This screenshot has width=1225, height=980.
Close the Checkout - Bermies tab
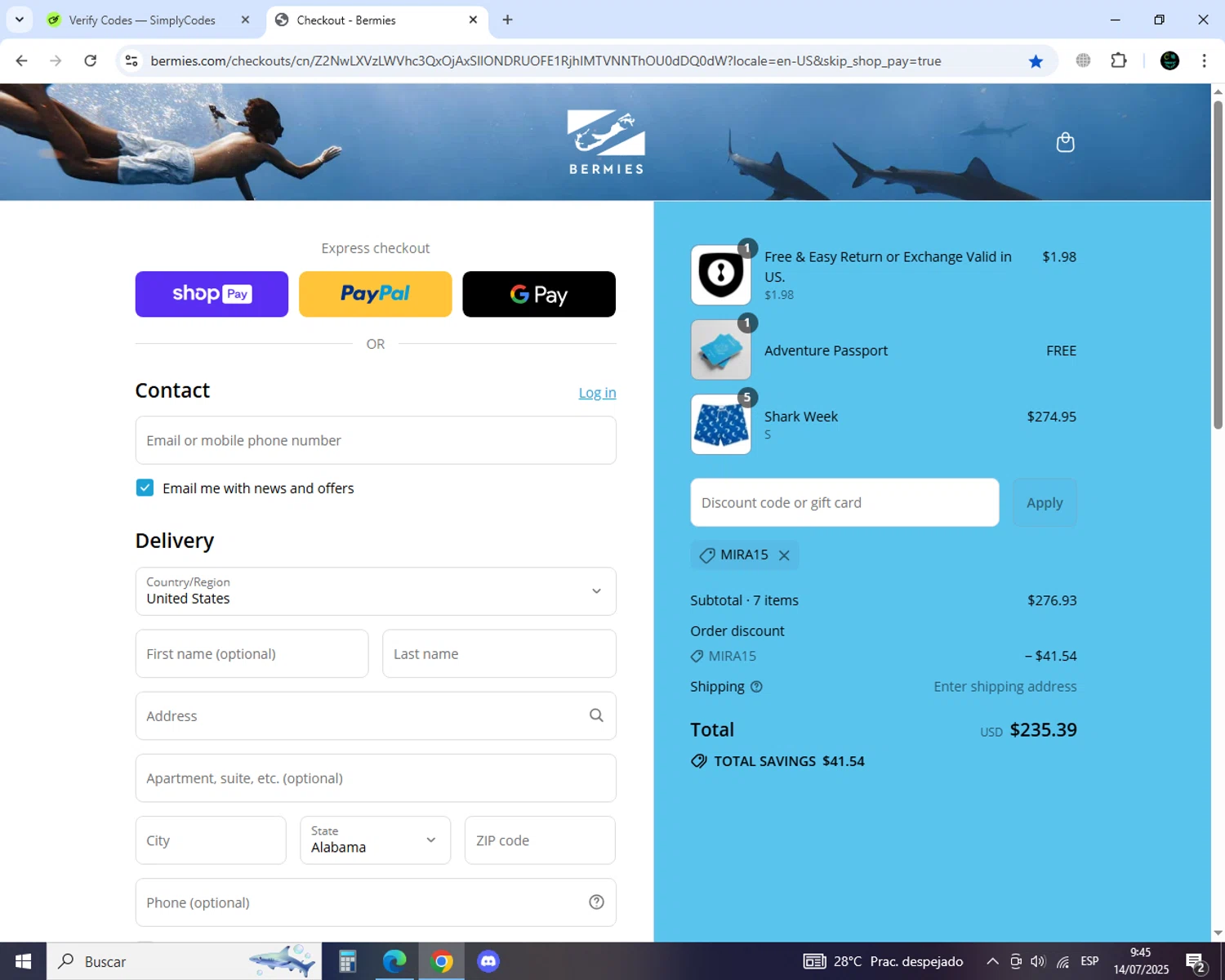tap(473, 20)
